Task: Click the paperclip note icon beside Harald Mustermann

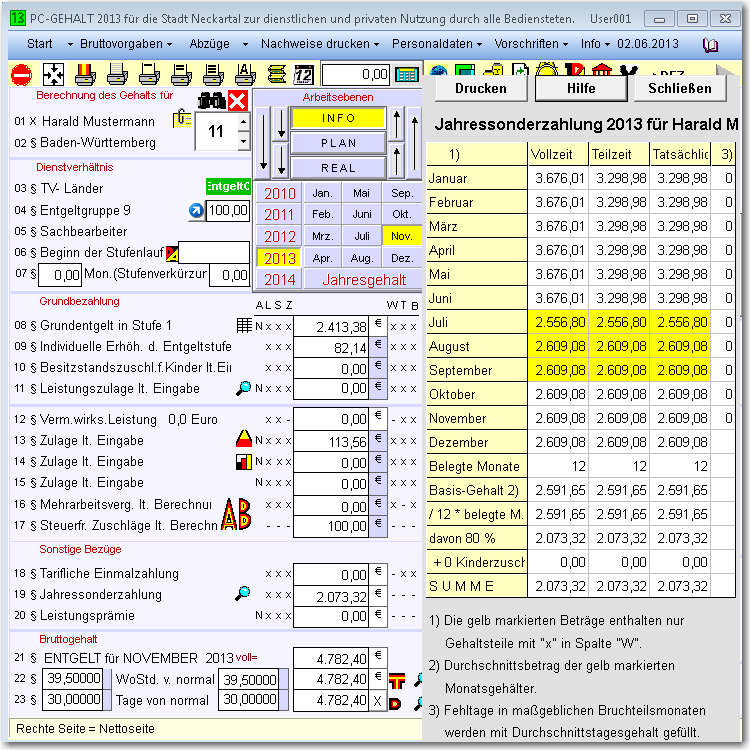Action: pos(182,118)
